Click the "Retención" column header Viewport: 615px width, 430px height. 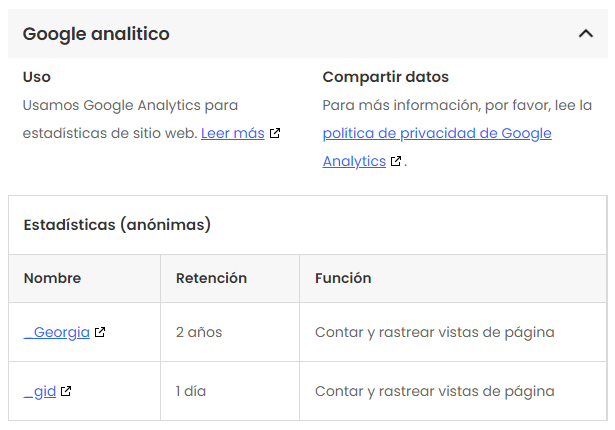211,278
